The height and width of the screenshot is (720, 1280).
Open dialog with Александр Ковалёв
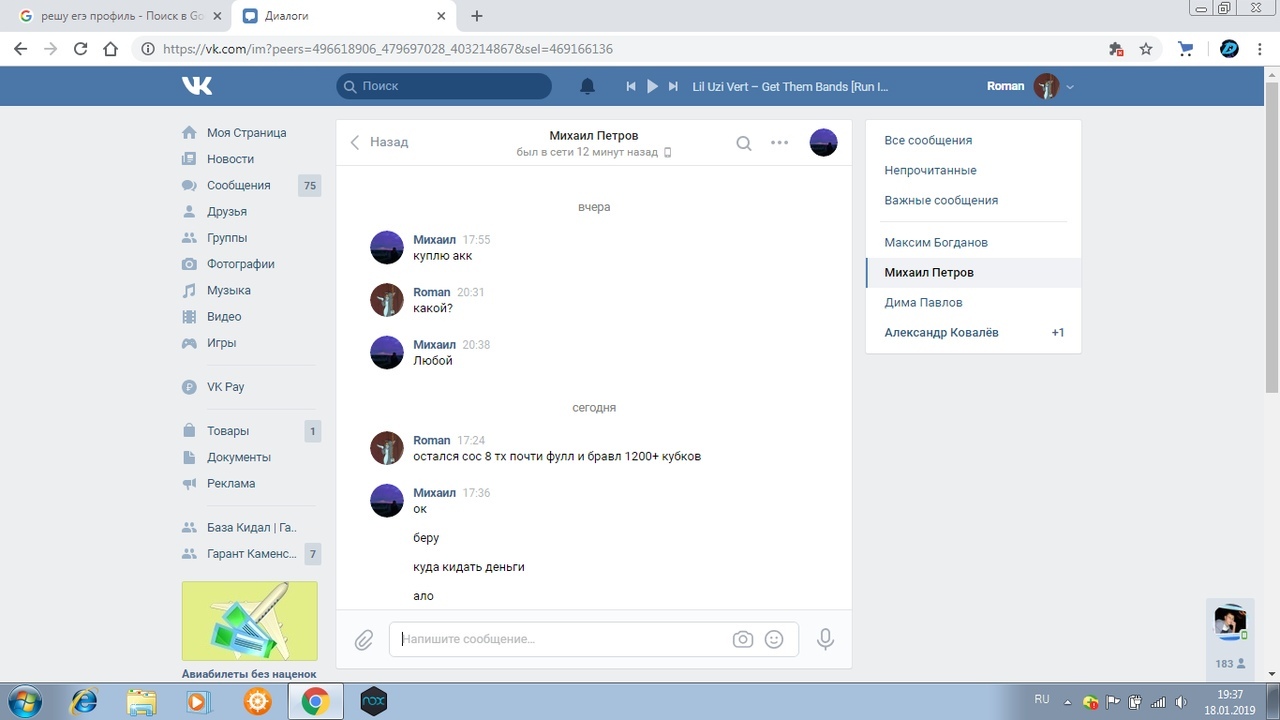pyautogui.click(x=941, y=332)
